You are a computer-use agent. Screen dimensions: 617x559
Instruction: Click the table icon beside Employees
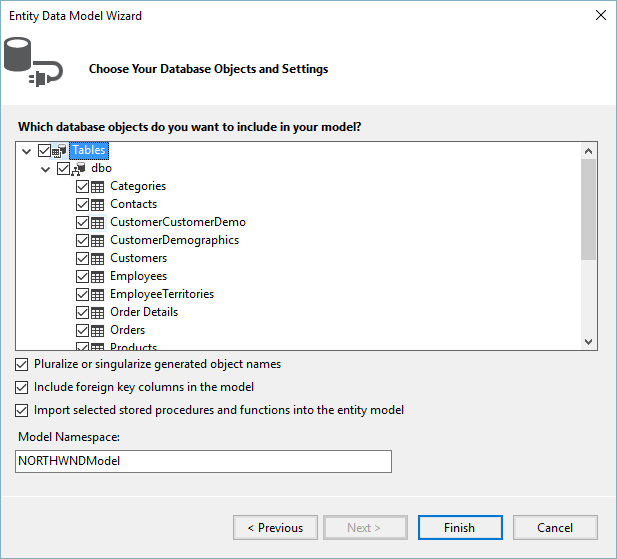click(98, 277)
